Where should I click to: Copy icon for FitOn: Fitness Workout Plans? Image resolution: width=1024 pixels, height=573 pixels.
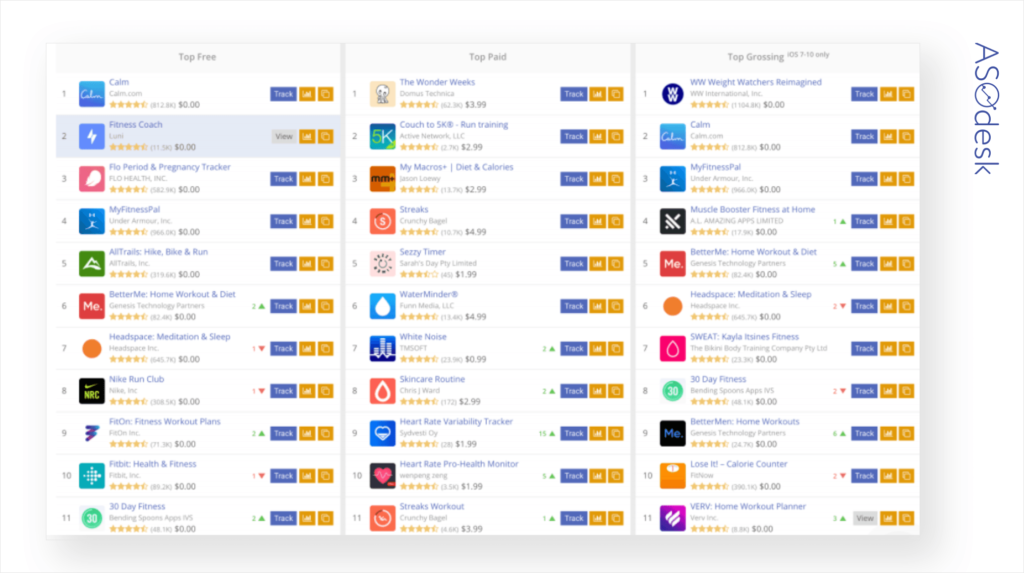coord(325,434)
